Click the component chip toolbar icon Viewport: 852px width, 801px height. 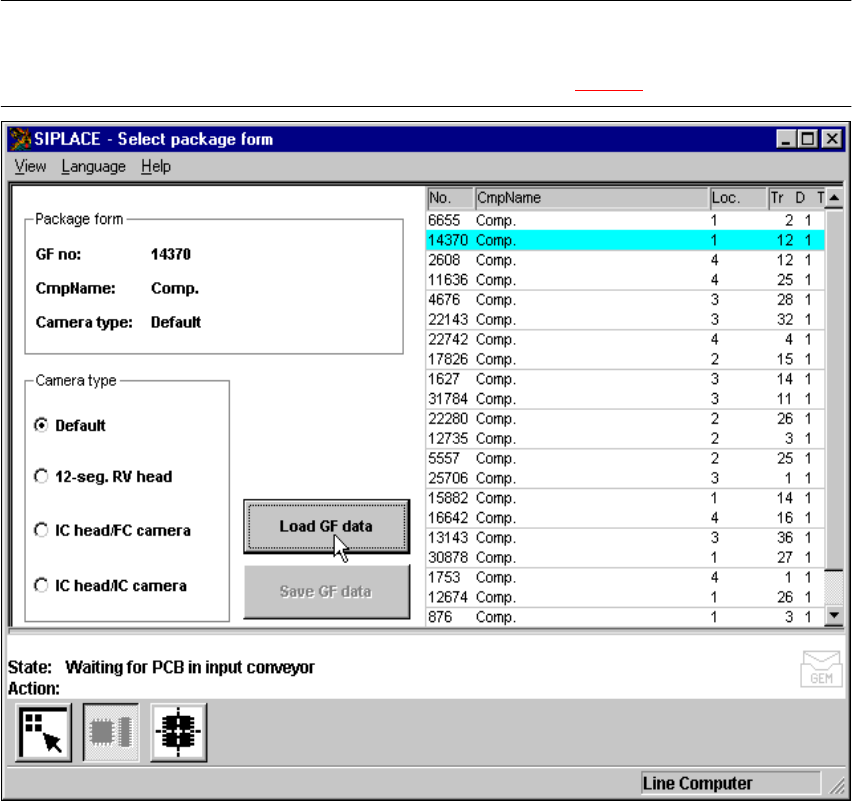click(111, 733)
